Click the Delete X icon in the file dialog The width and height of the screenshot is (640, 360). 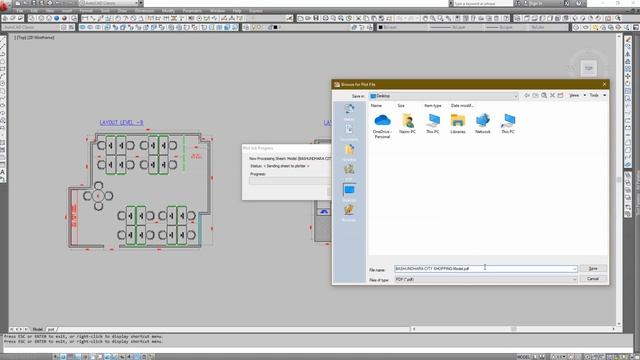pyautogui.click(x=552, y=96)
